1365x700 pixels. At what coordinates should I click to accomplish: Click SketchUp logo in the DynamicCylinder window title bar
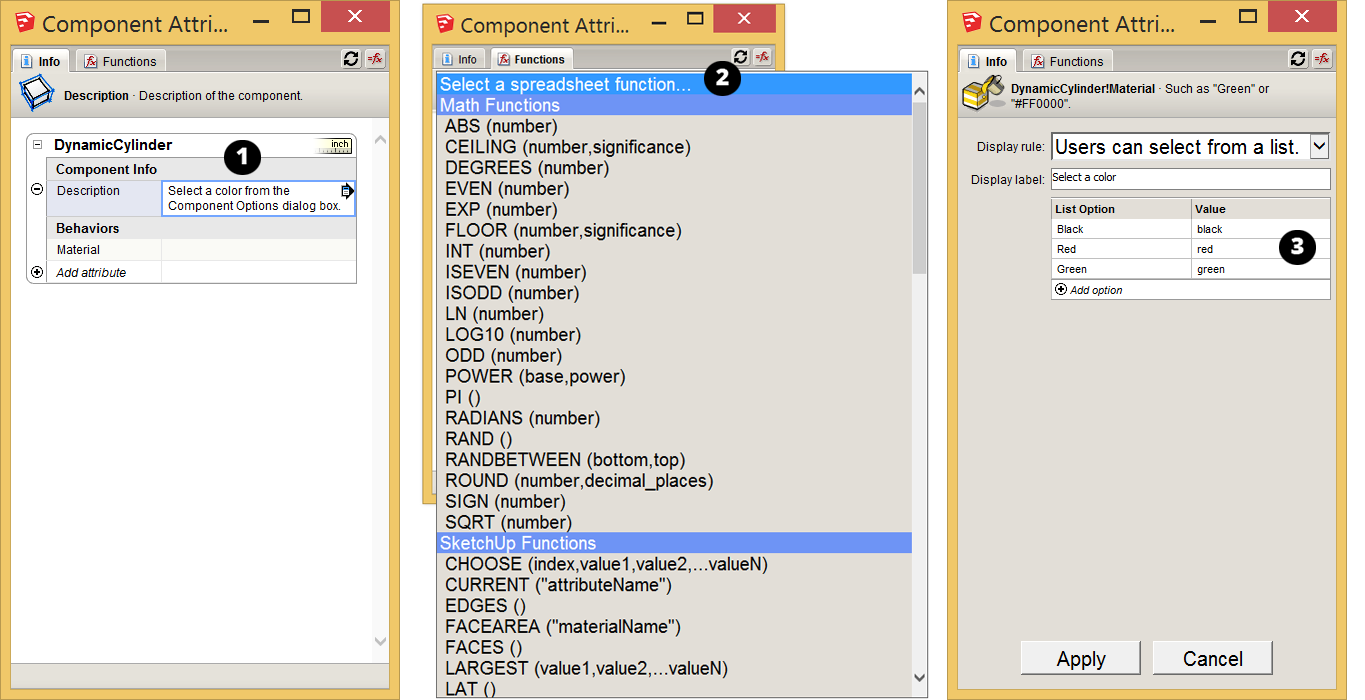click(25, 22)
